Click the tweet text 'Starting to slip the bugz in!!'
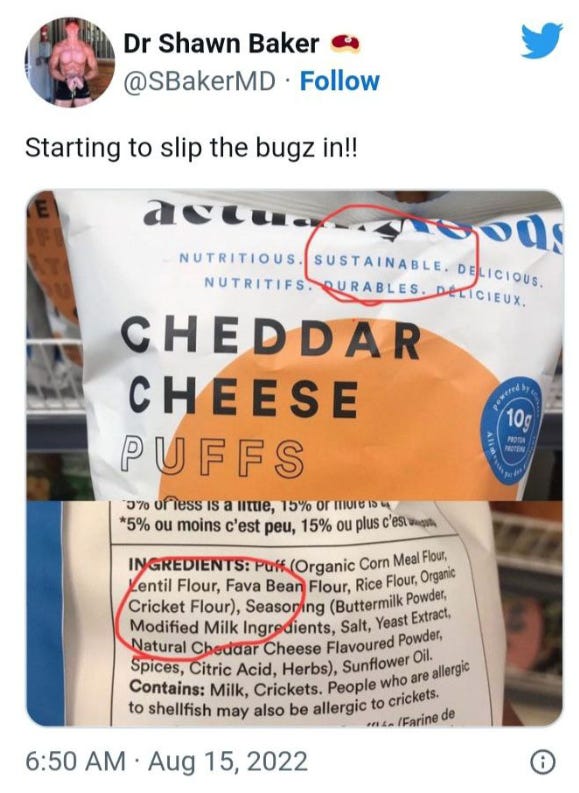 click(x=191, y=149)
